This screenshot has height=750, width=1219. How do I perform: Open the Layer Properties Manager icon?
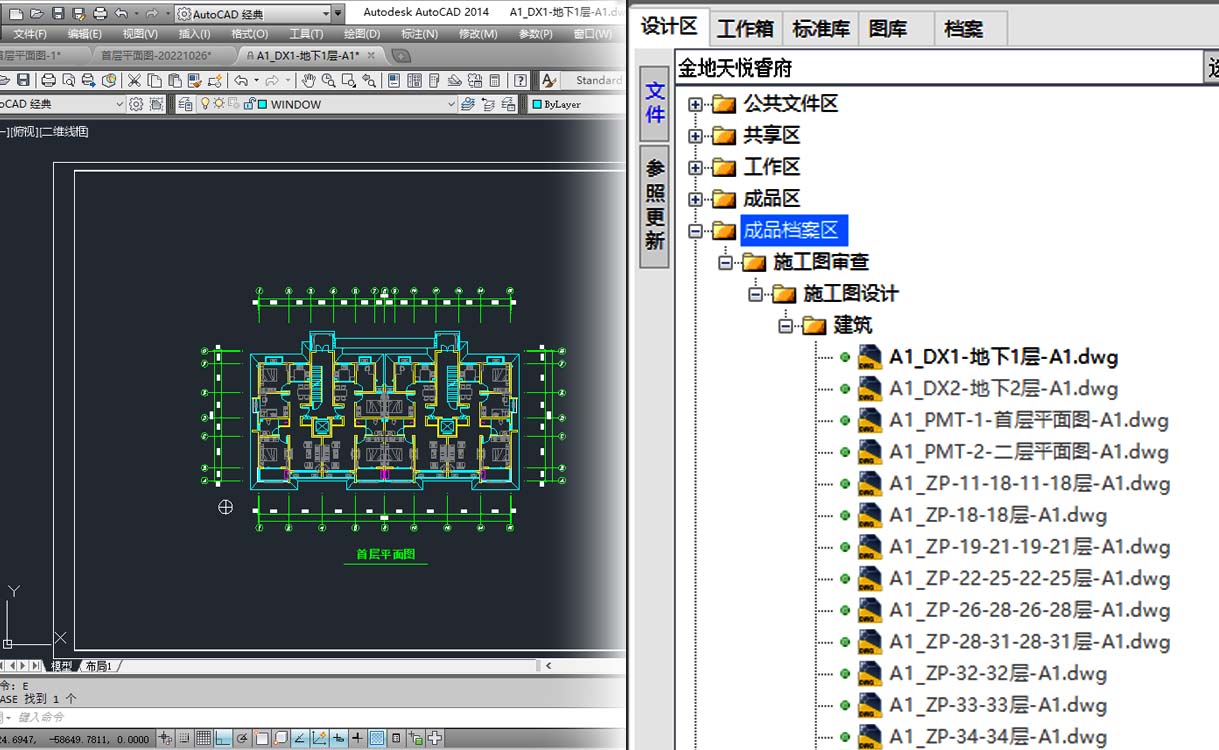(x=185, y=104)
